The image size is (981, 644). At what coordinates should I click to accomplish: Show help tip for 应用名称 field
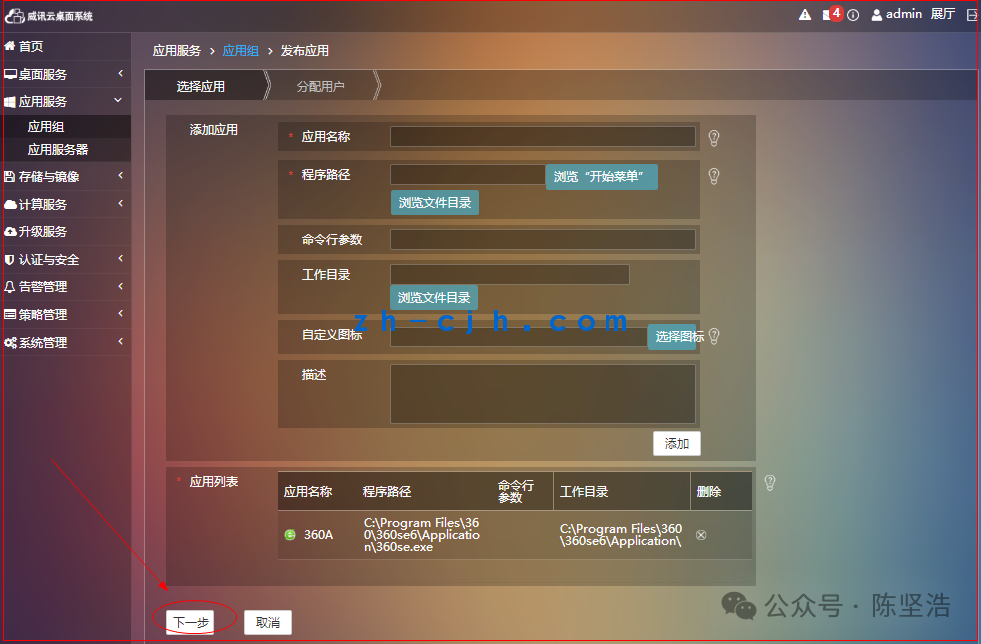(714, 138)
